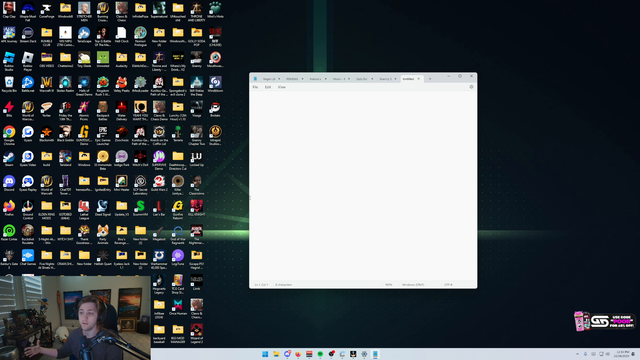
Task: Expand the system tray hidden icons chevron
Action: pyautogui.click(x=577, y=354)
